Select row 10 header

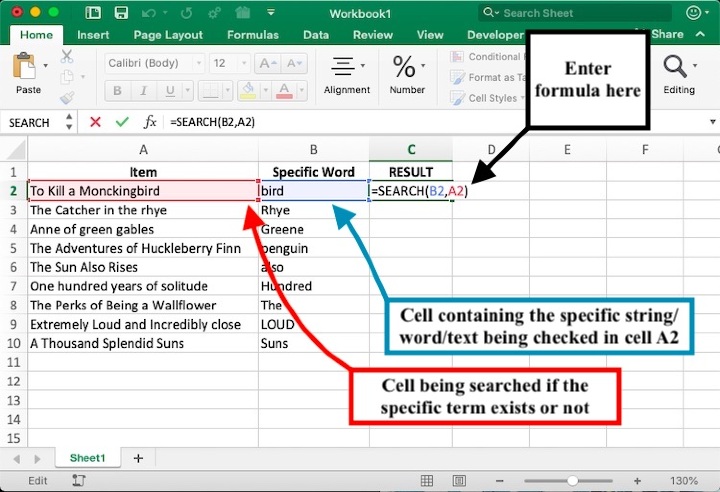(x=14, y=344)
